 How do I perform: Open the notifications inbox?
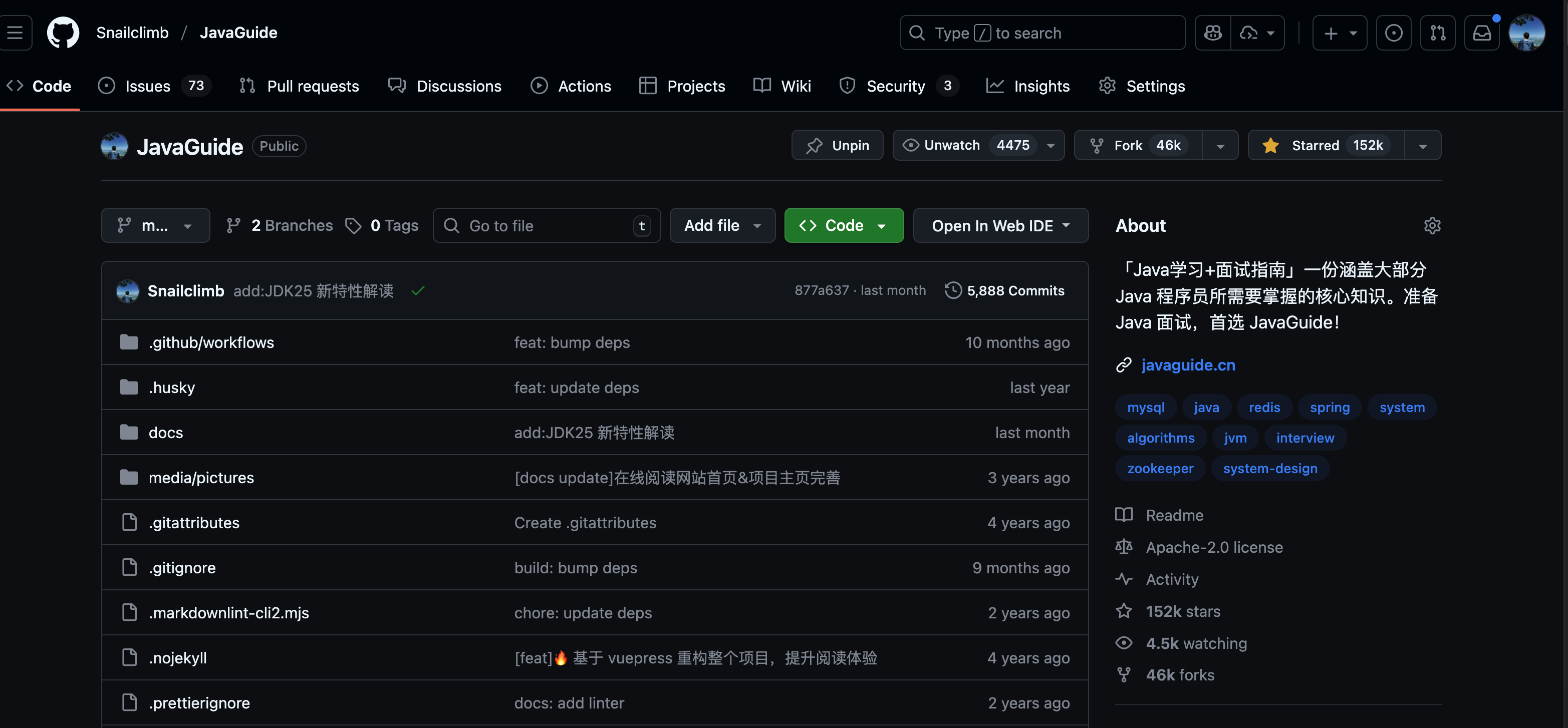1481,33
